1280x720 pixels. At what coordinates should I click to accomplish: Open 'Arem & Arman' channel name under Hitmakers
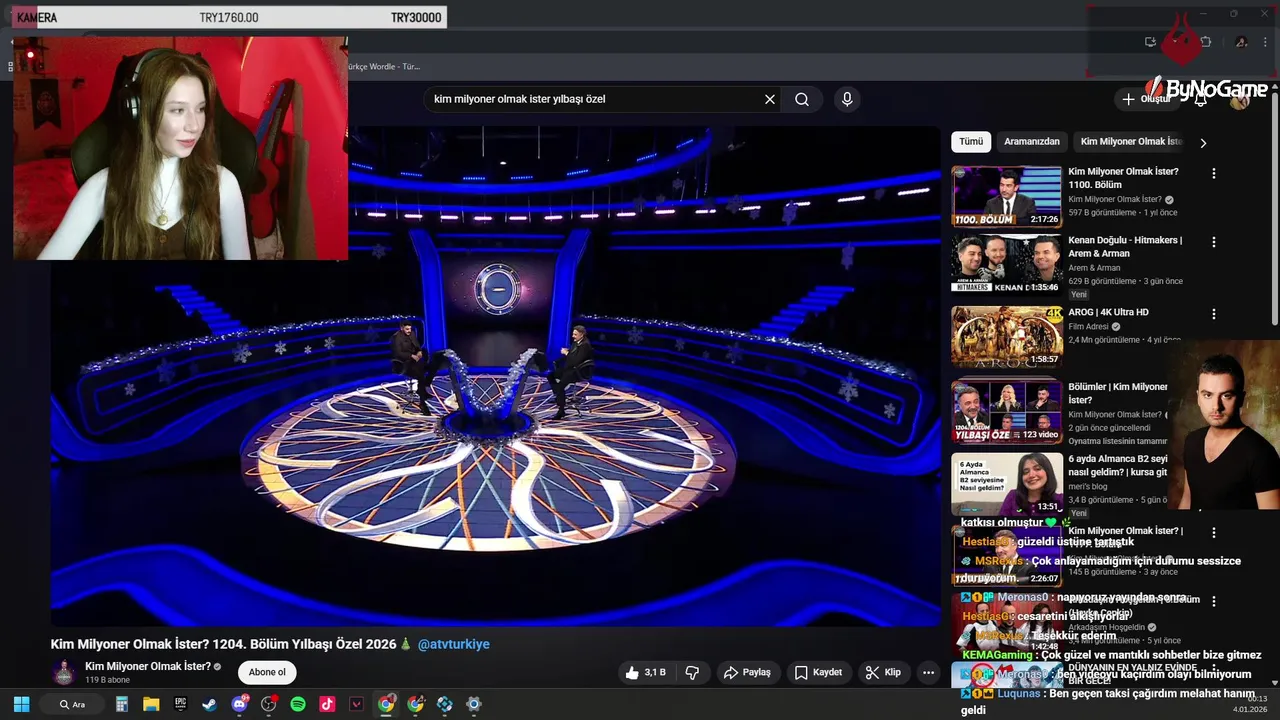click(x=1094, y=267)
